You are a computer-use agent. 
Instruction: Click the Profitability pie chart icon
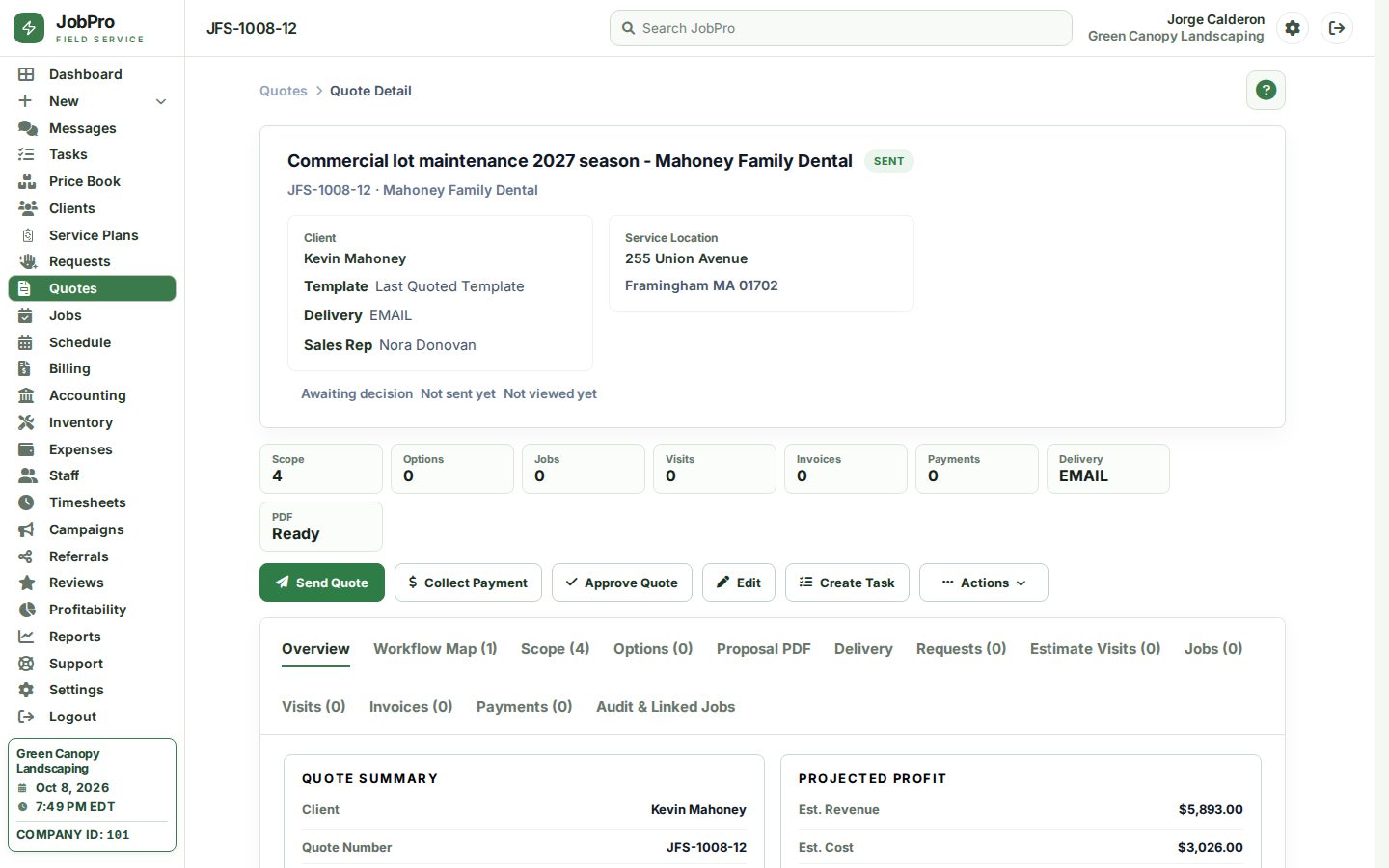[26, 610]
